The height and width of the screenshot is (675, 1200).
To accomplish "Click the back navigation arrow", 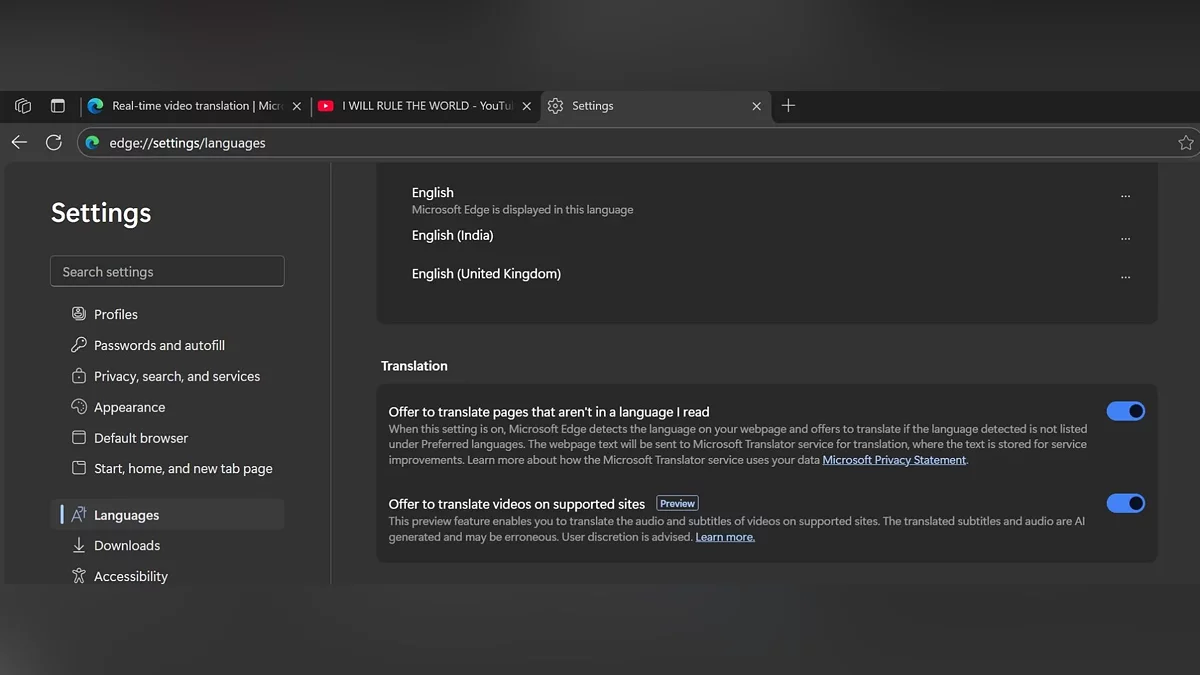I will point(19,143).
